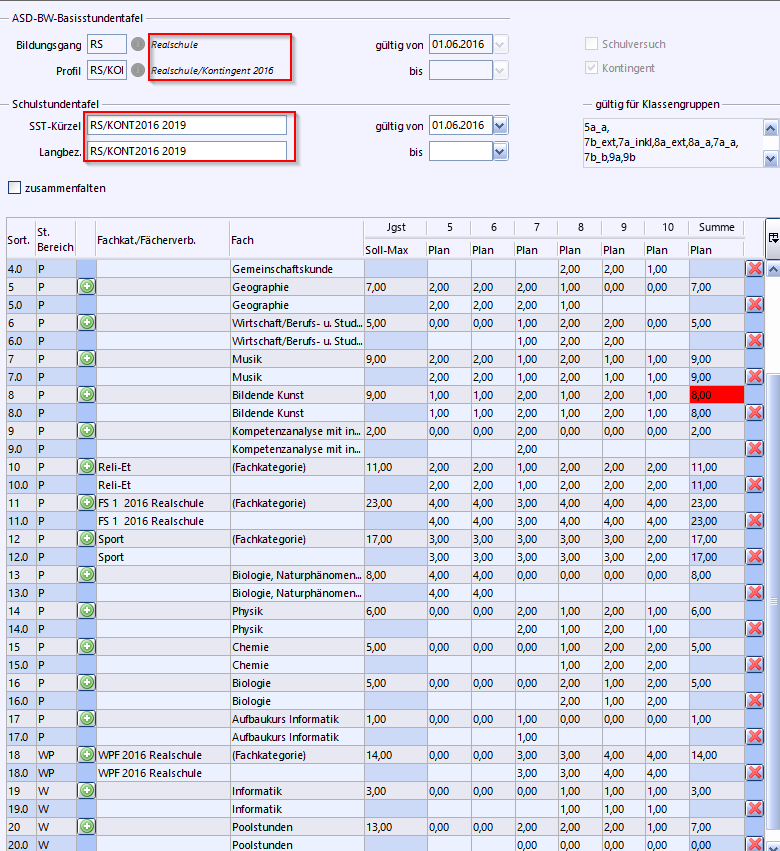
Task: Open the column chooser icon above the table
Action: pos(773,237)
